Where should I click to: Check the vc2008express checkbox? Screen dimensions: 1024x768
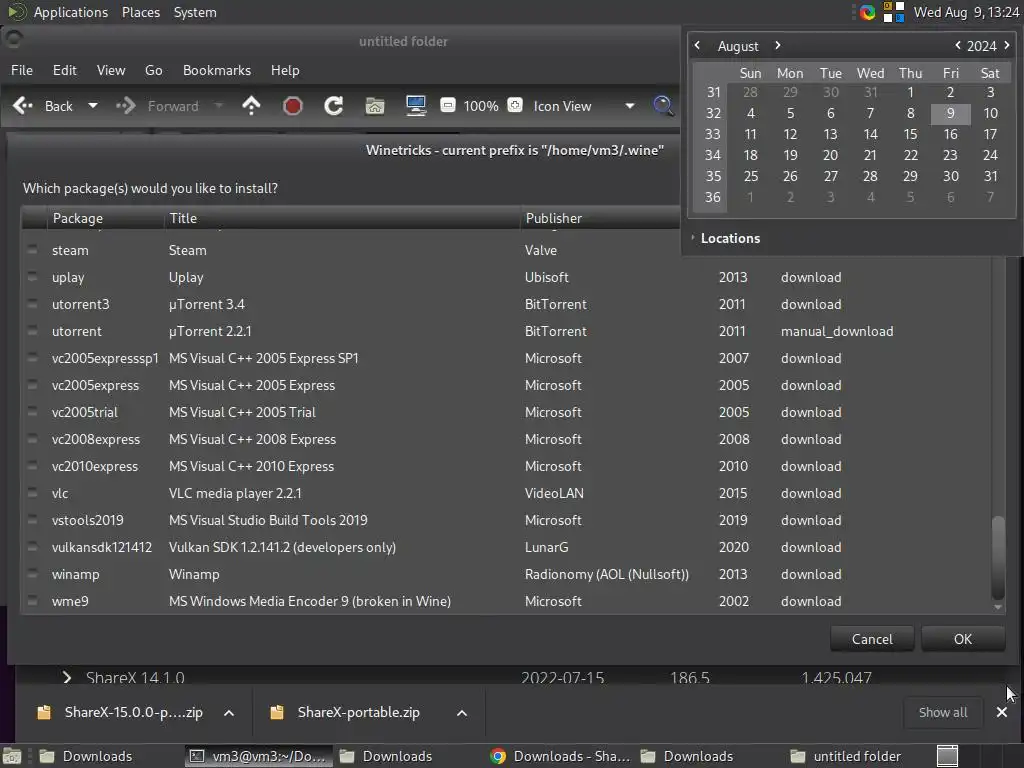(x=32, y=439)
